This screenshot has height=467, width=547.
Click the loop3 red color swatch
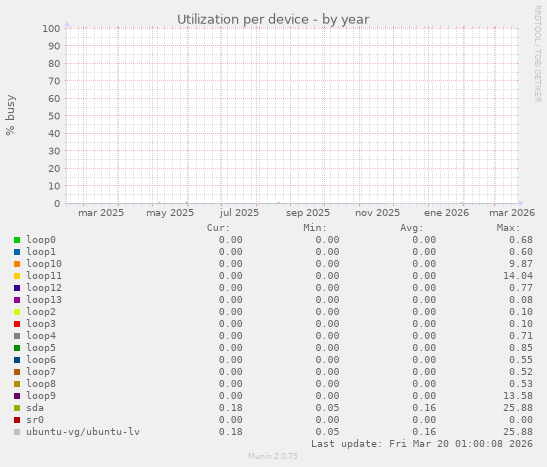17,324
